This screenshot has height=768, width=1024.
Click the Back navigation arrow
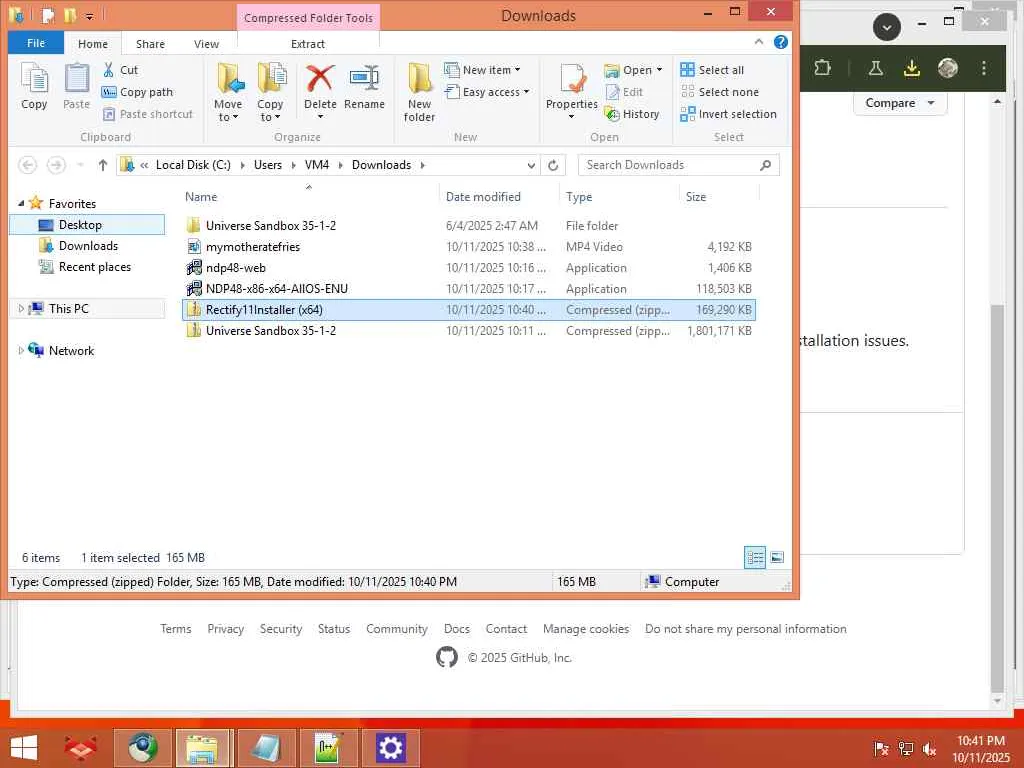pos(27,165)
